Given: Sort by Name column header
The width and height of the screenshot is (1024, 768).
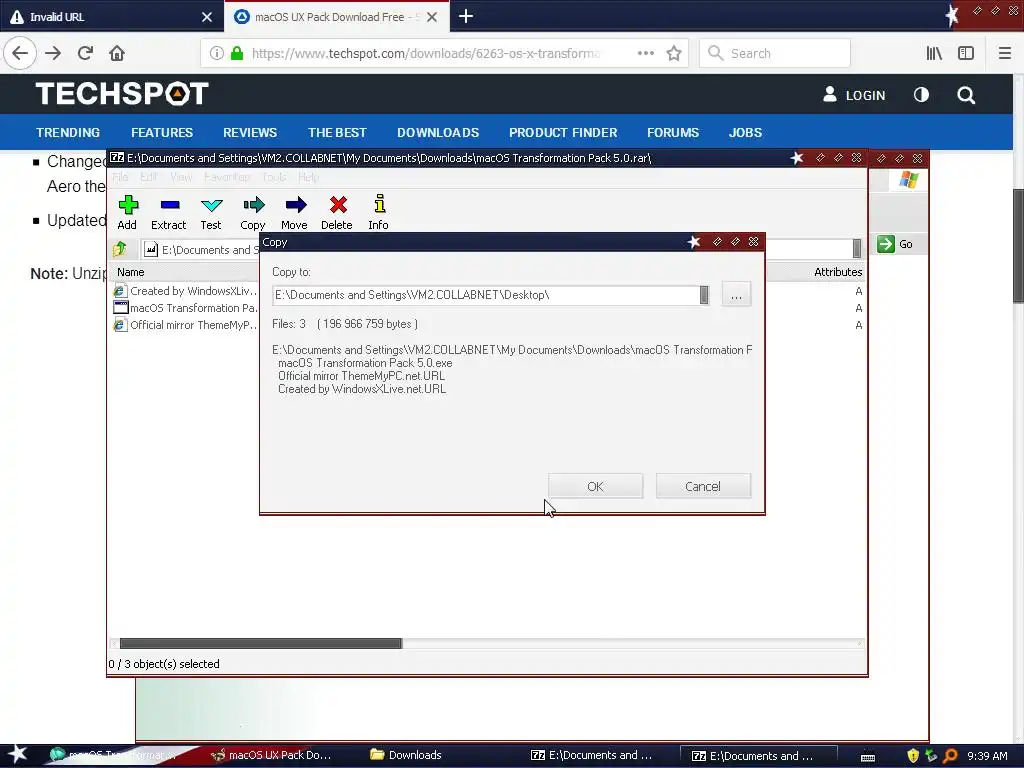Looking at the screenshot, I should coord(131,272).
